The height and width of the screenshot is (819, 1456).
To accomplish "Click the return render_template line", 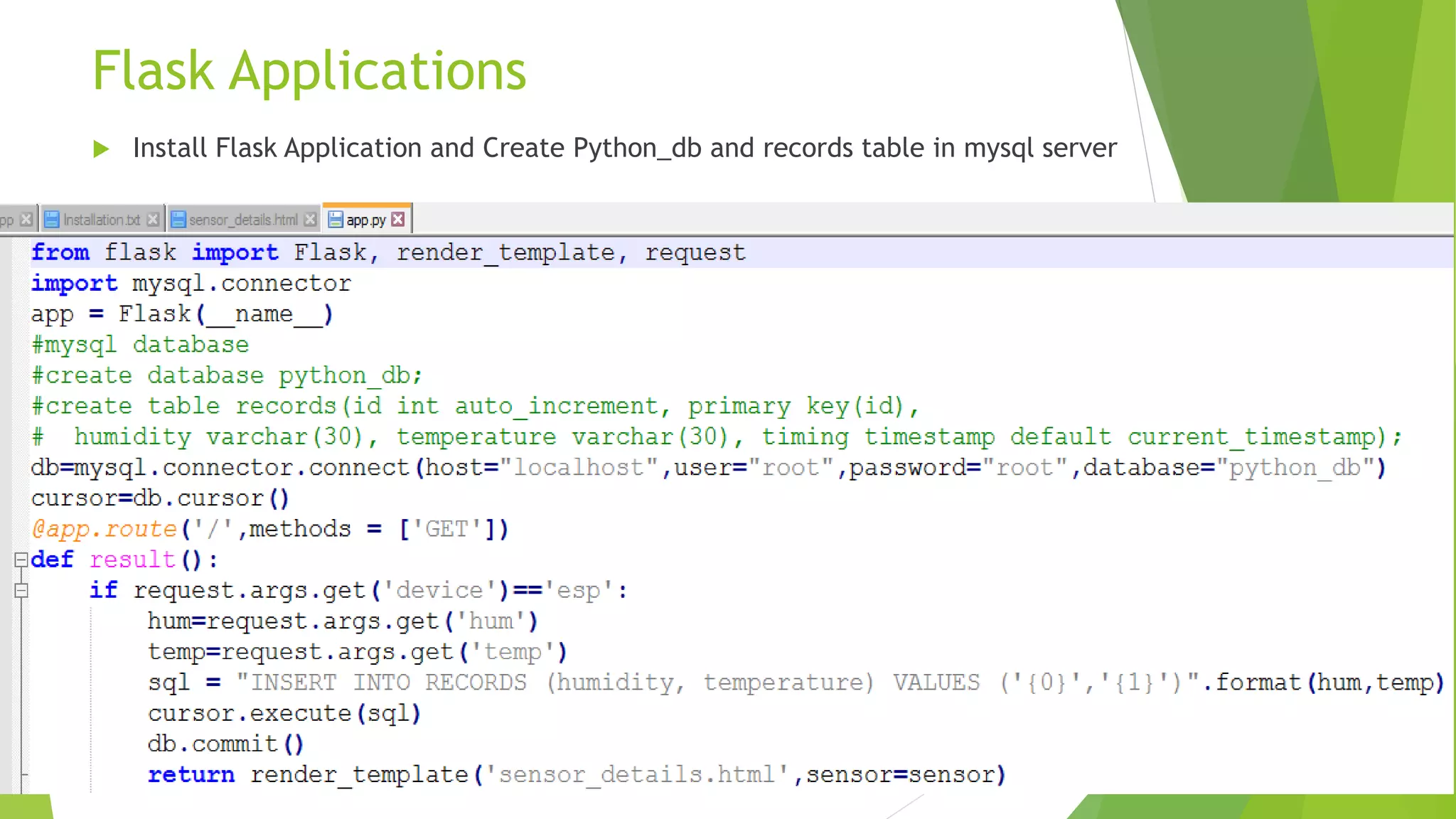I will click(x=576, y=774).
